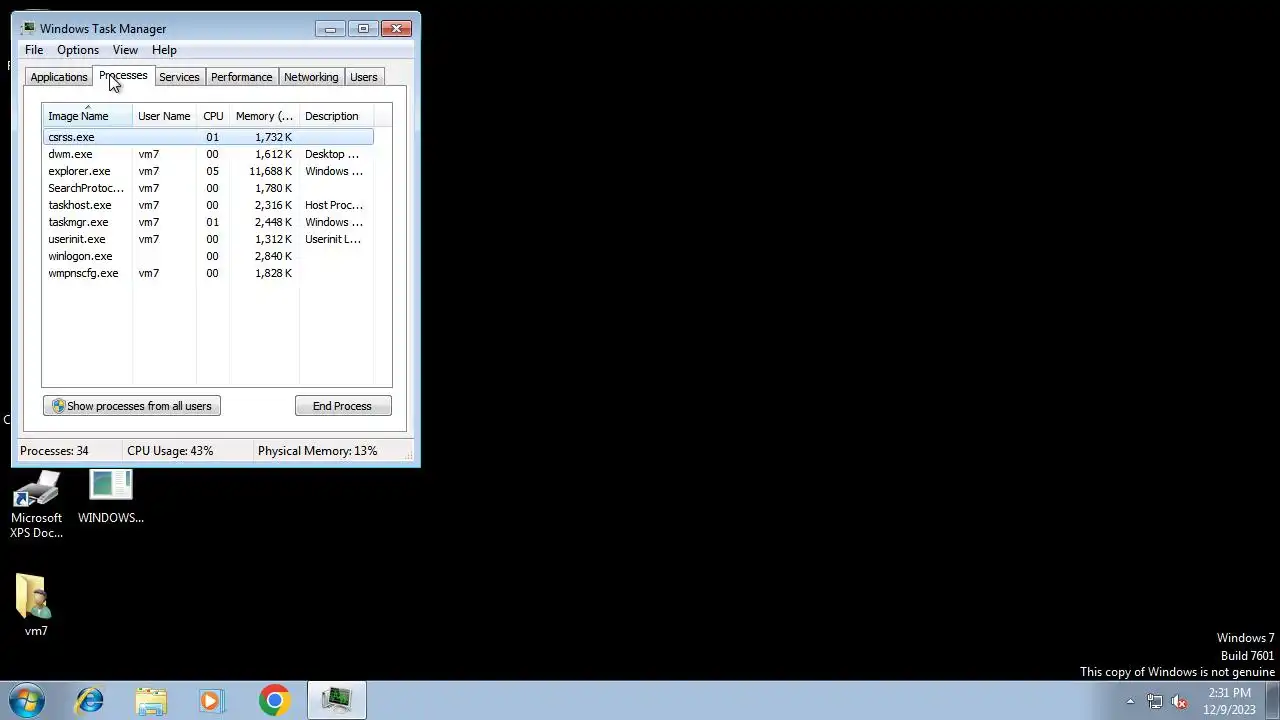The image size is (1280, 720).
Task: Select the wmpnscfg.exe process row
Action: click(x=208, y=273)
